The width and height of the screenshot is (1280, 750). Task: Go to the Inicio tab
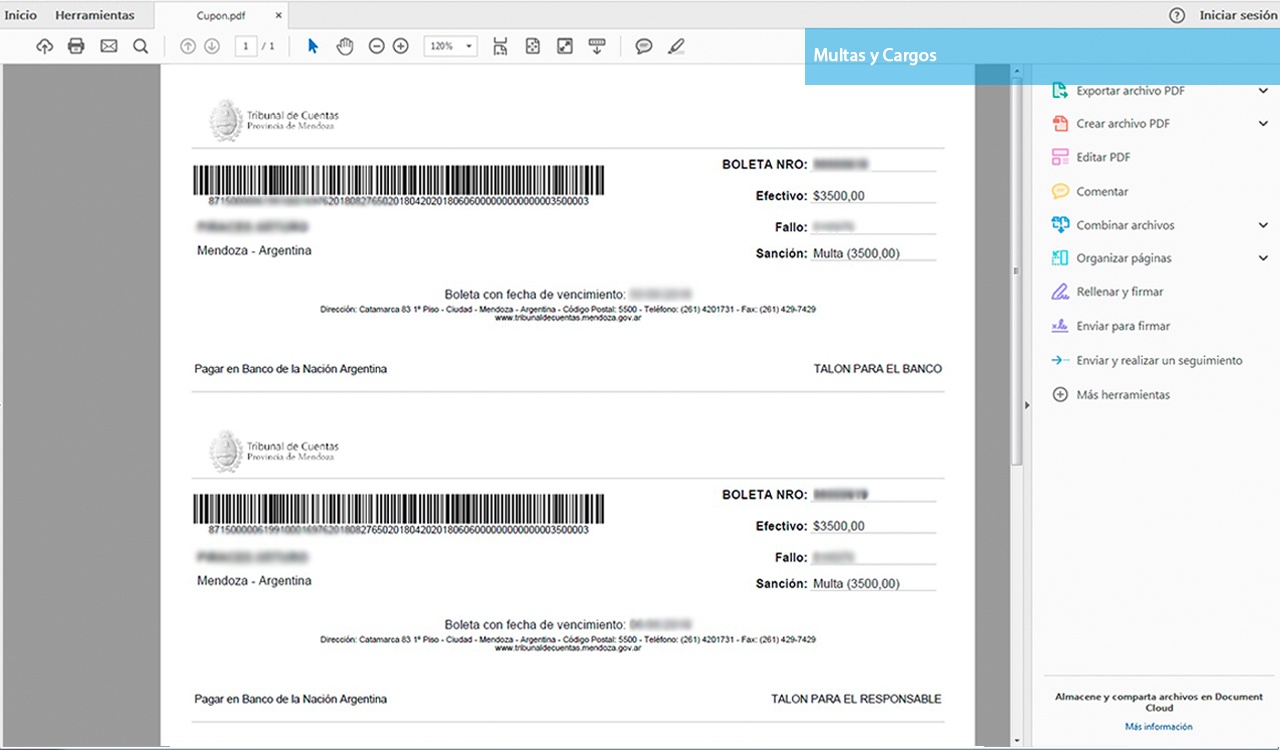pos(20,15)
